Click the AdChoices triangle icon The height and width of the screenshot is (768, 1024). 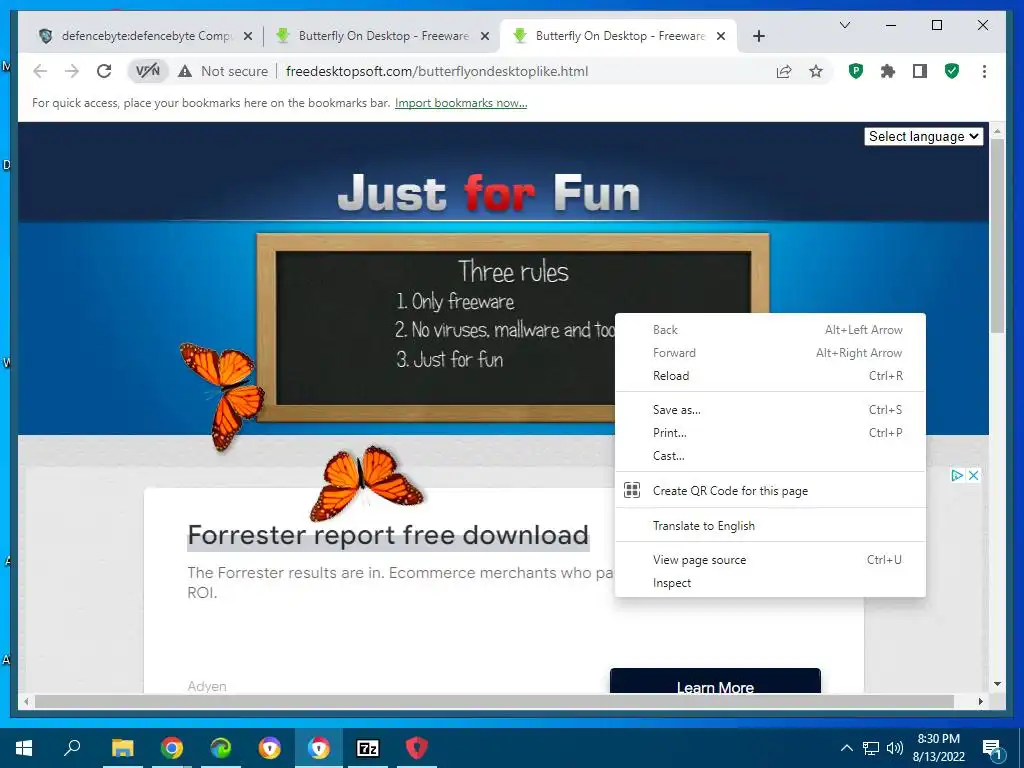pyautogui.click(x=957, y=475)
